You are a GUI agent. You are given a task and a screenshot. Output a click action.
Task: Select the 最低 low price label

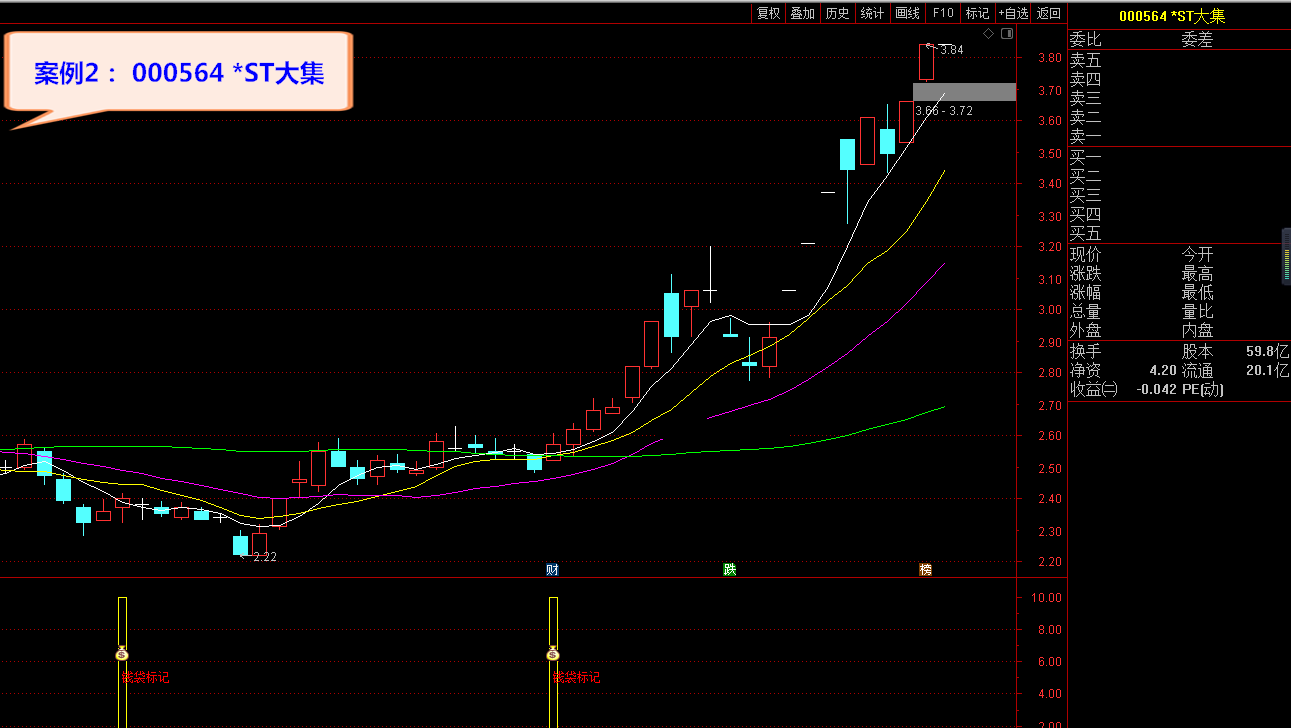[1197, 293]
